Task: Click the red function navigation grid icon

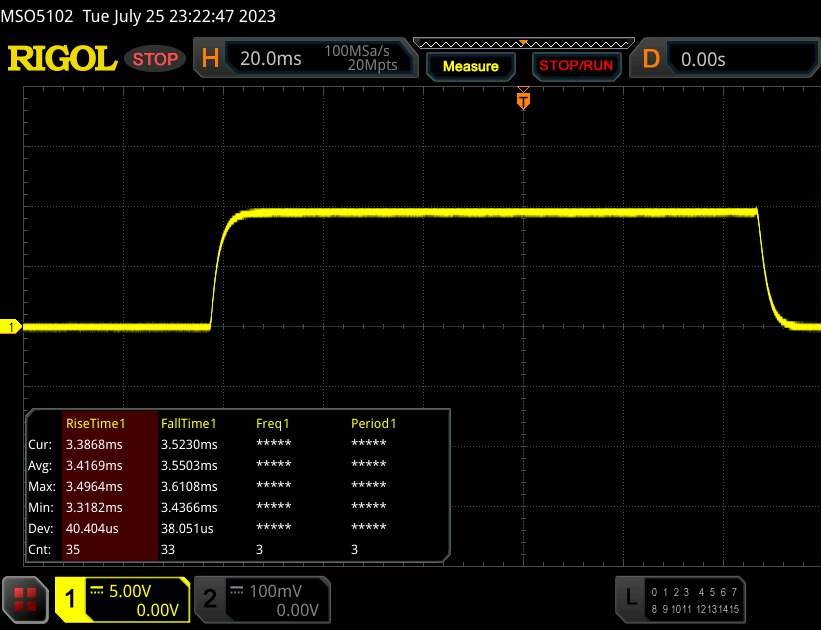Action: tap(25, 599)
